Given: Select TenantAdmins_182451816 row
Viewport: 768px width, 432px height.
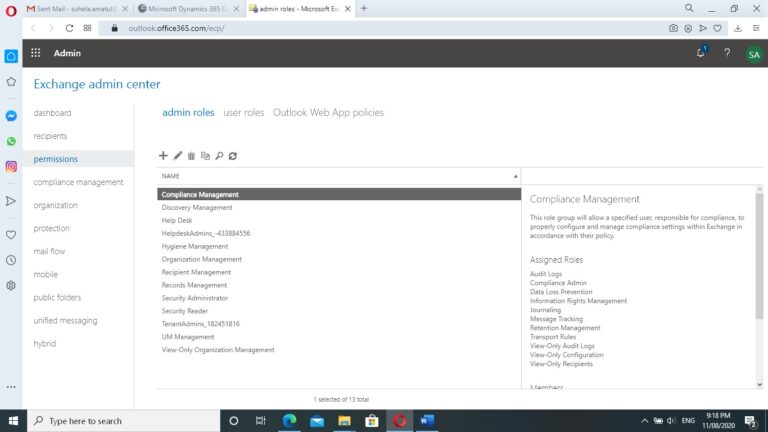Looking at the screenshot, I should click(339, 324).
